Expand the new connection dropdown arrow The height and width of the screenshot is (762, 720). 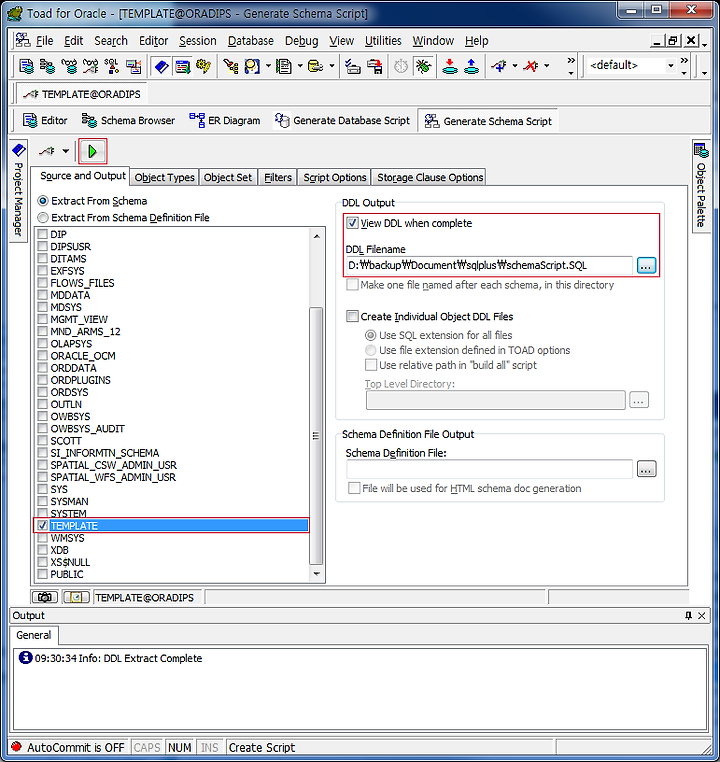(514, 66)
